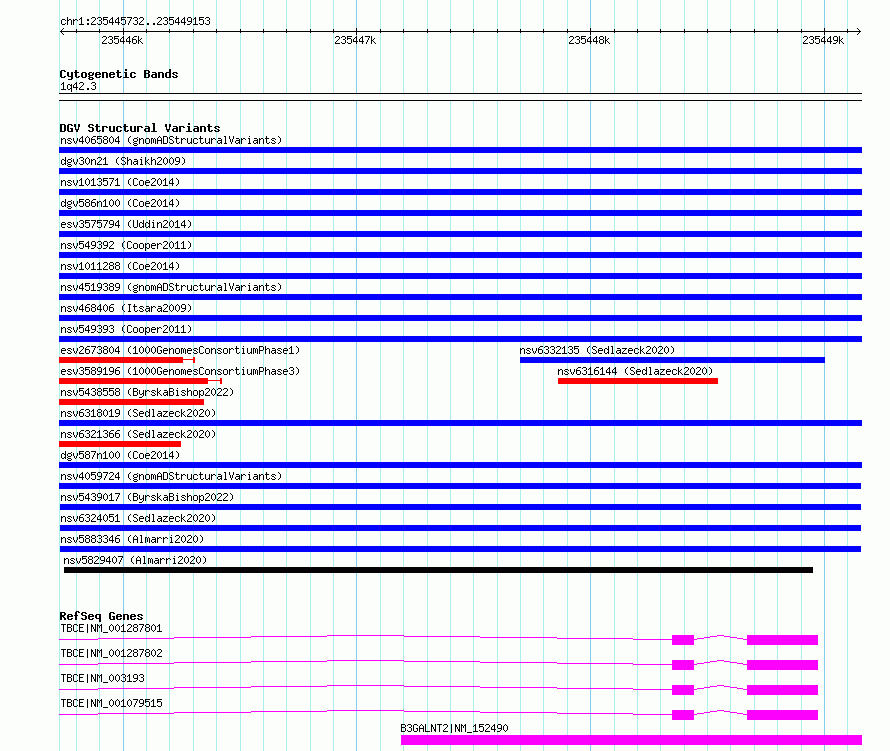
Task: Click red bar under nsv6316144
Action: (638, 381)
